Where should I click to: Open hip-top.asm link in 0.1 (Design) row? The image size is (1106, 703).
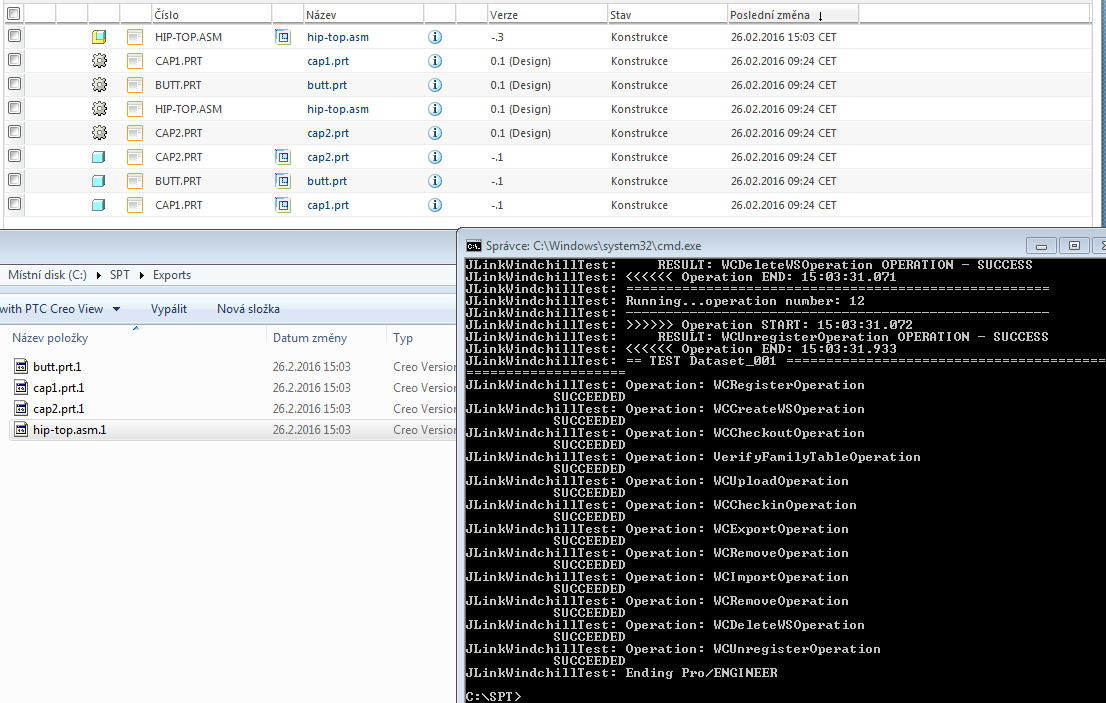[338, 109]
